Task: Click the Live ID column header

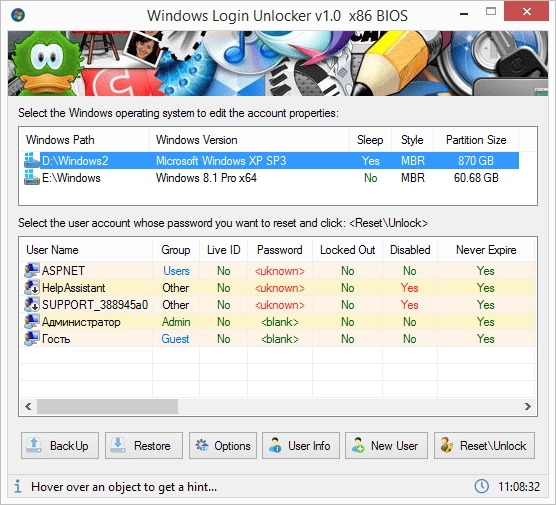Action: point(223,250)
